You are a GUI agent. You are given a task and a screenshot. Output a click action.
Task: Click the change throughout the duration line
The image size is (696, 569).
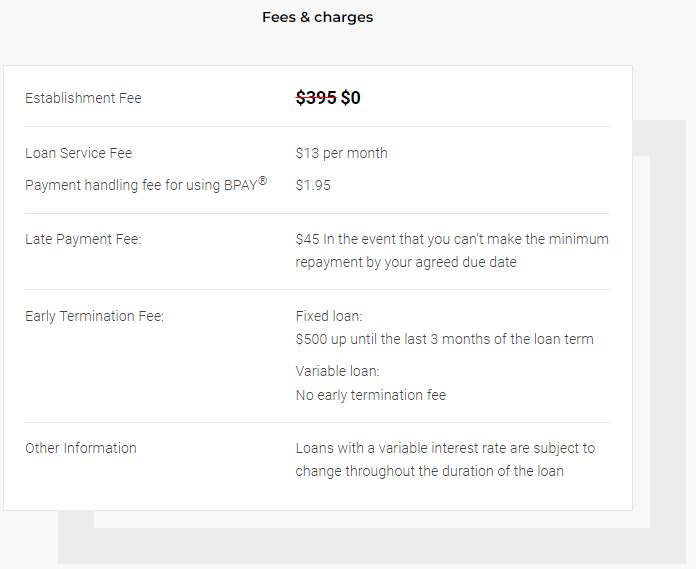pyautogui.click(x=429, y=471)
